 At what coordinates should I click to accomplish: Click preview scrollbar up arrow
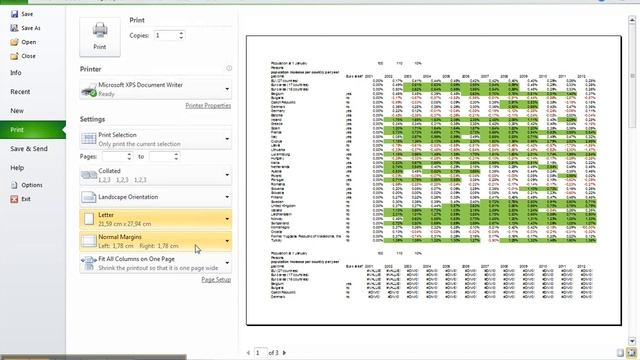coord(632,19)
